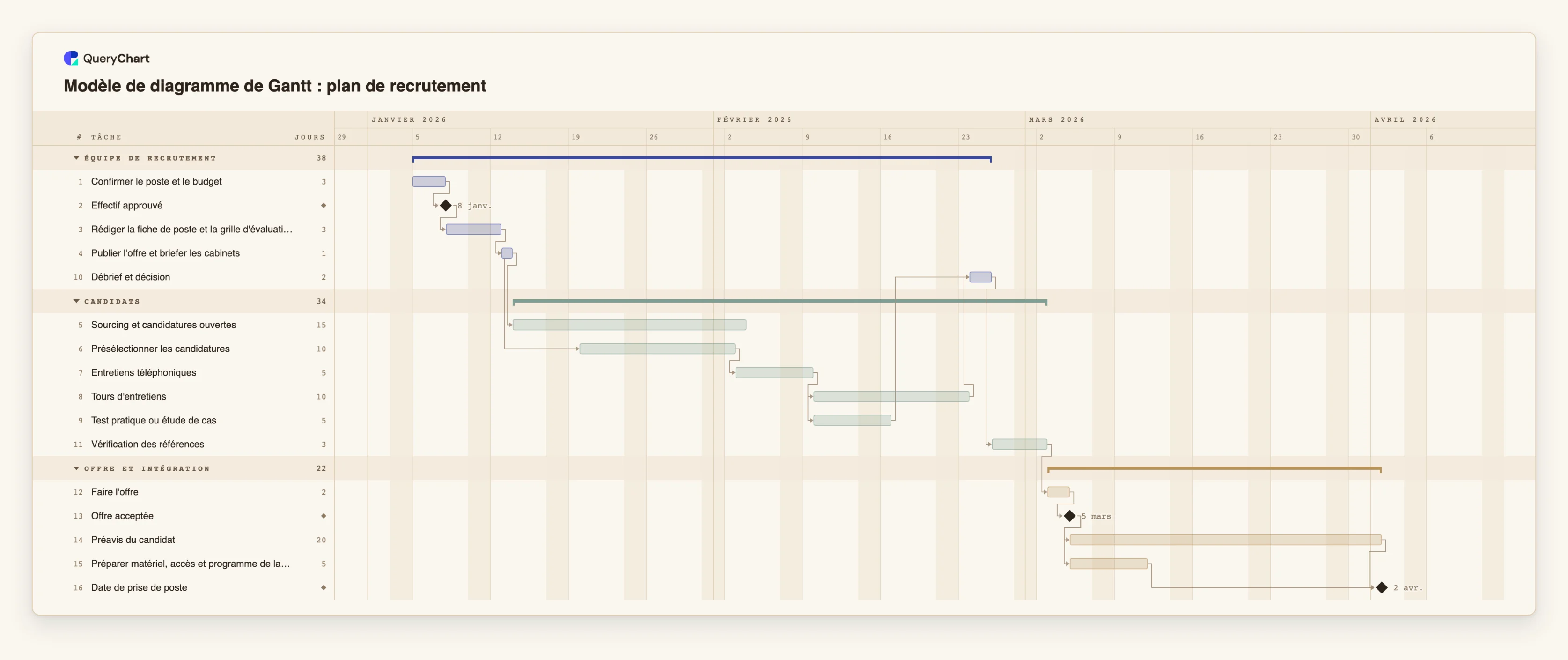1568x660 pixels.
Task: Click the Date de prise de poste diamond icon
Action: point(323,587)
